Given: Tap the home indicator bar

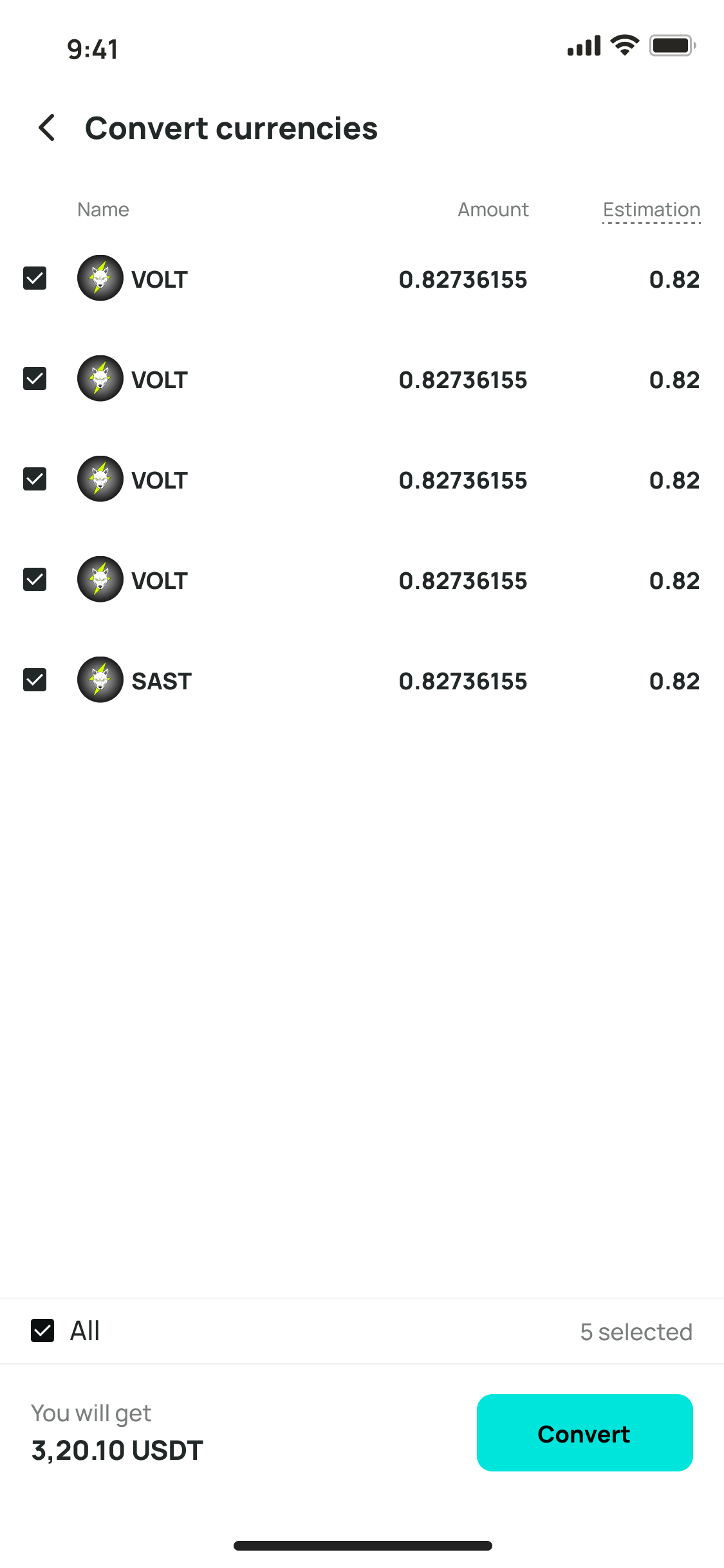Looking at the screenshot, I should click(363, 1545).
